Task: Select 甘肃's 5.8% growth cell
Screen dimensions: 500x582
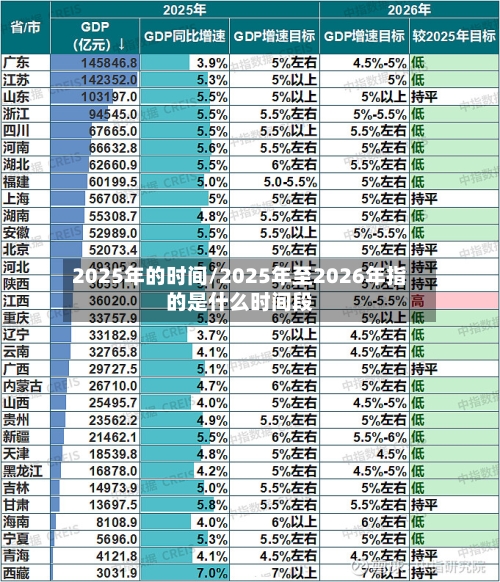Action: [x=184, y=504]
